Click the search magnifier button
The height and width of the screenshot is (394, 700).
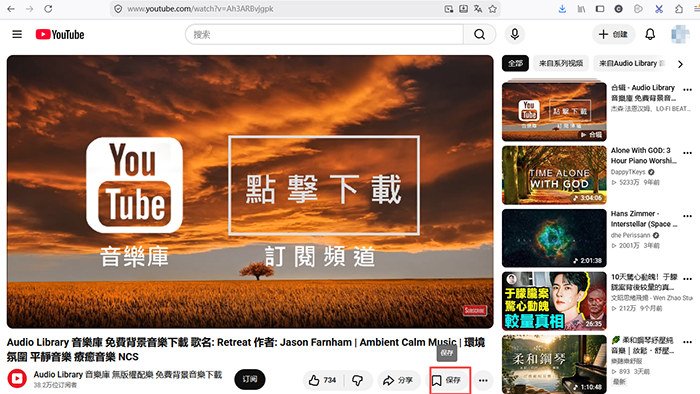[x=479, y=34]
